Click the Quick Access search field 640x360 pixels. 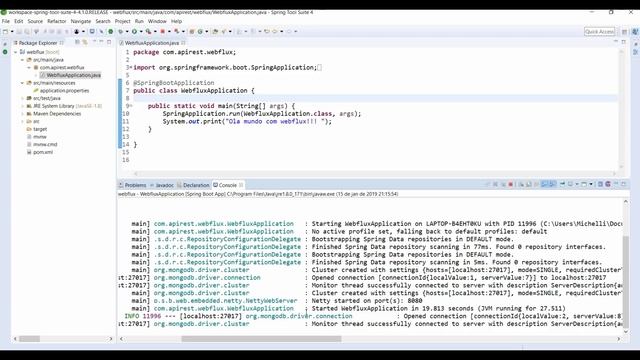tap(600, 31)
